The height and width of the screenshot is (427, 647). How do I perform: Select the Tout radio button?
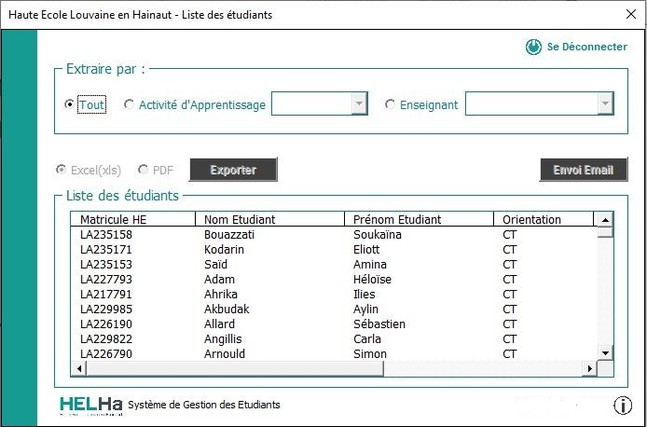pos(69,105)
